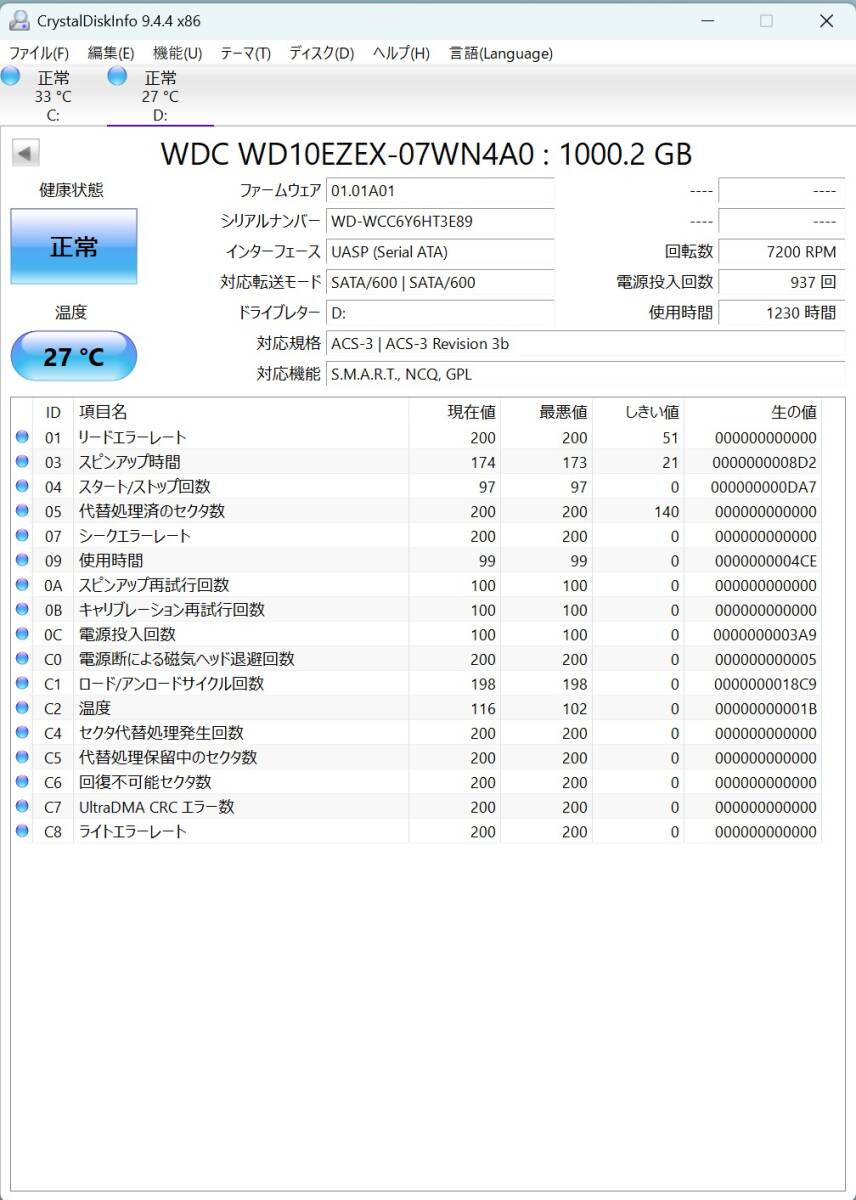Switch to the C: drive tab at 33 °C

click(x=53, y=96)
